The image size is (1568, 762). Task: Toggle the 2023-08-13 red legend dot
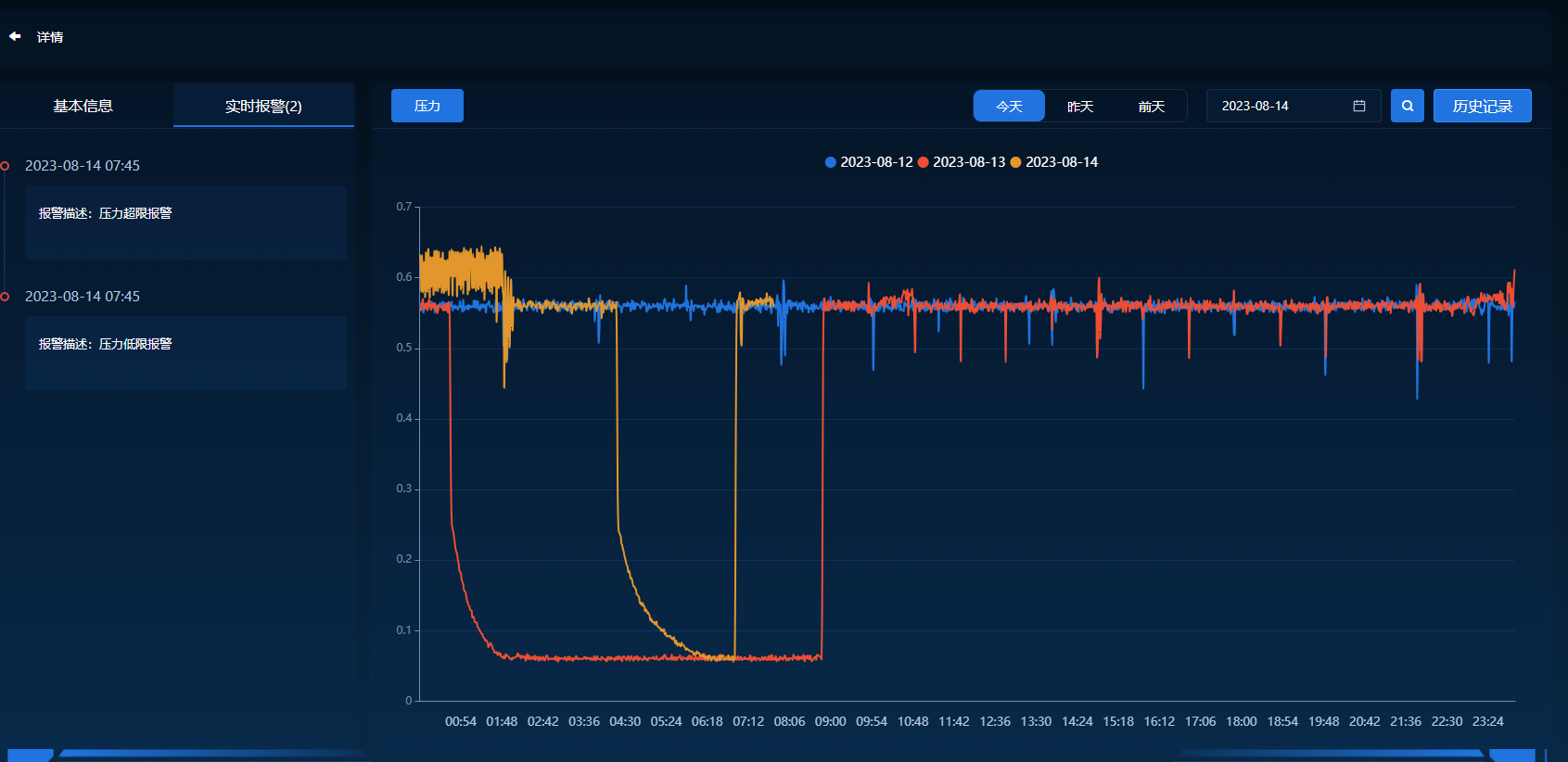click(923, 162)
